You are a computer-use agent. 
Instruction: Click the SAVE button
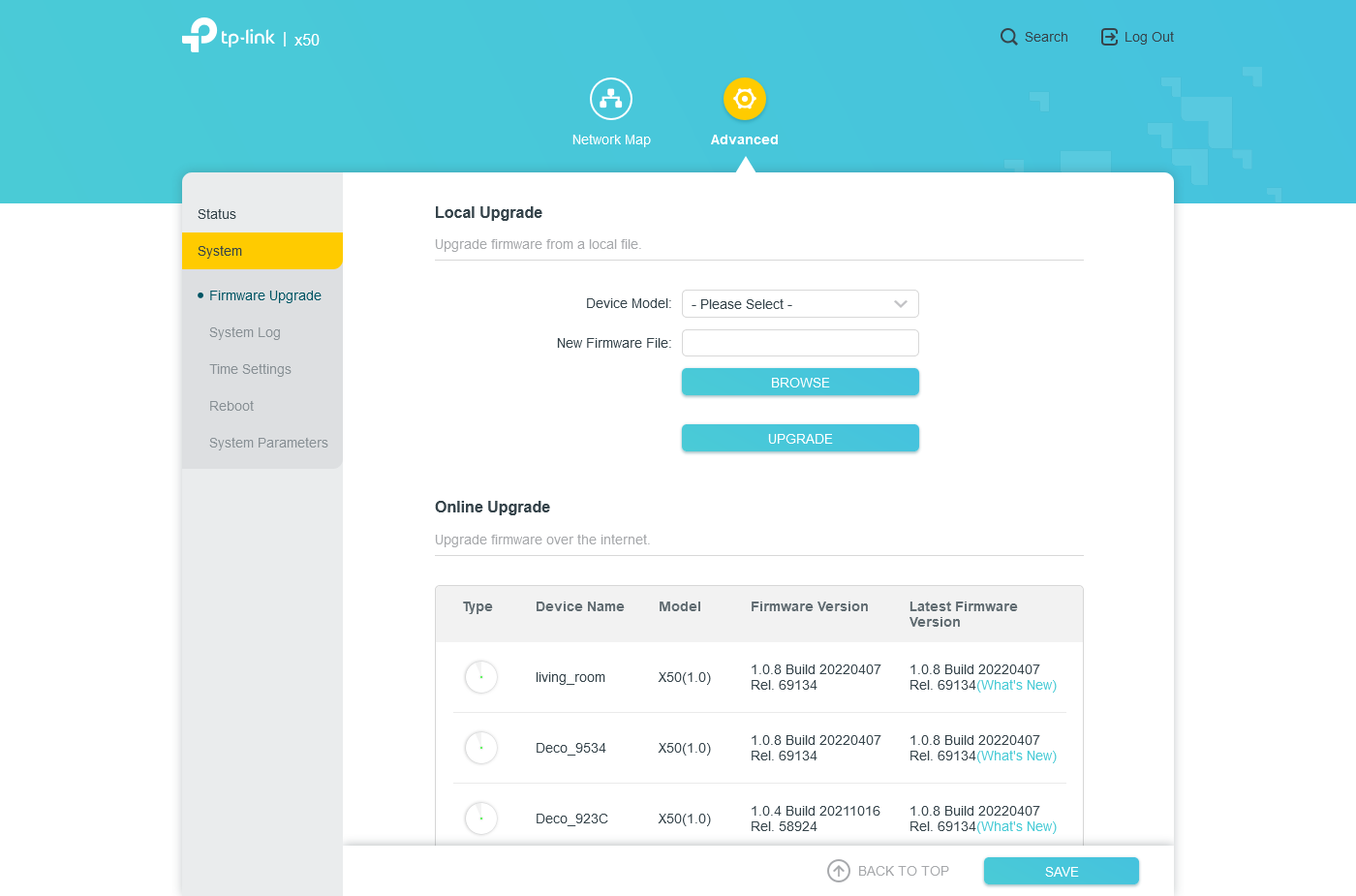1062,871
